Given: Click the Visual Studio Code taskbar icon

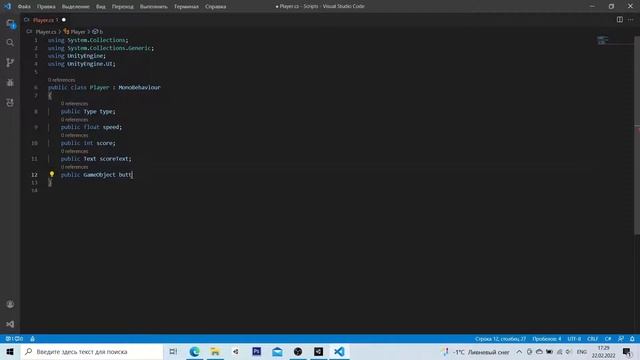Looking at the screenshot, I should (339, 351).
